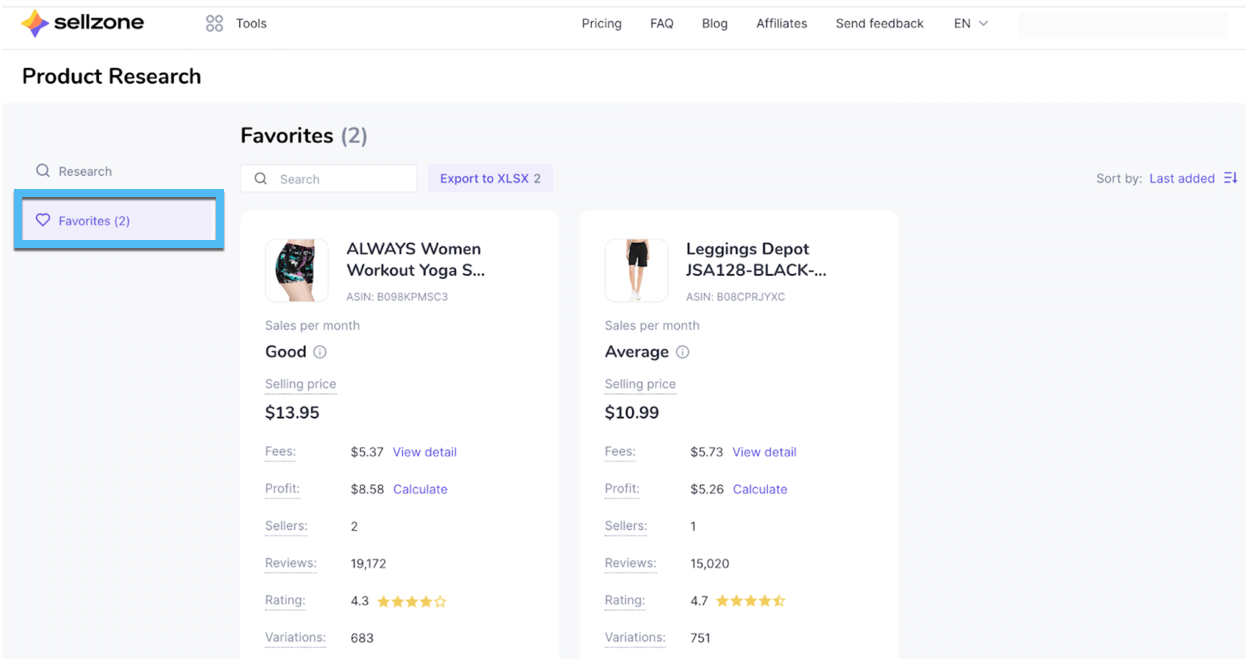Click the search magnifier icon in Favorites
1246x659 pixels.
[x=261, y=179]
